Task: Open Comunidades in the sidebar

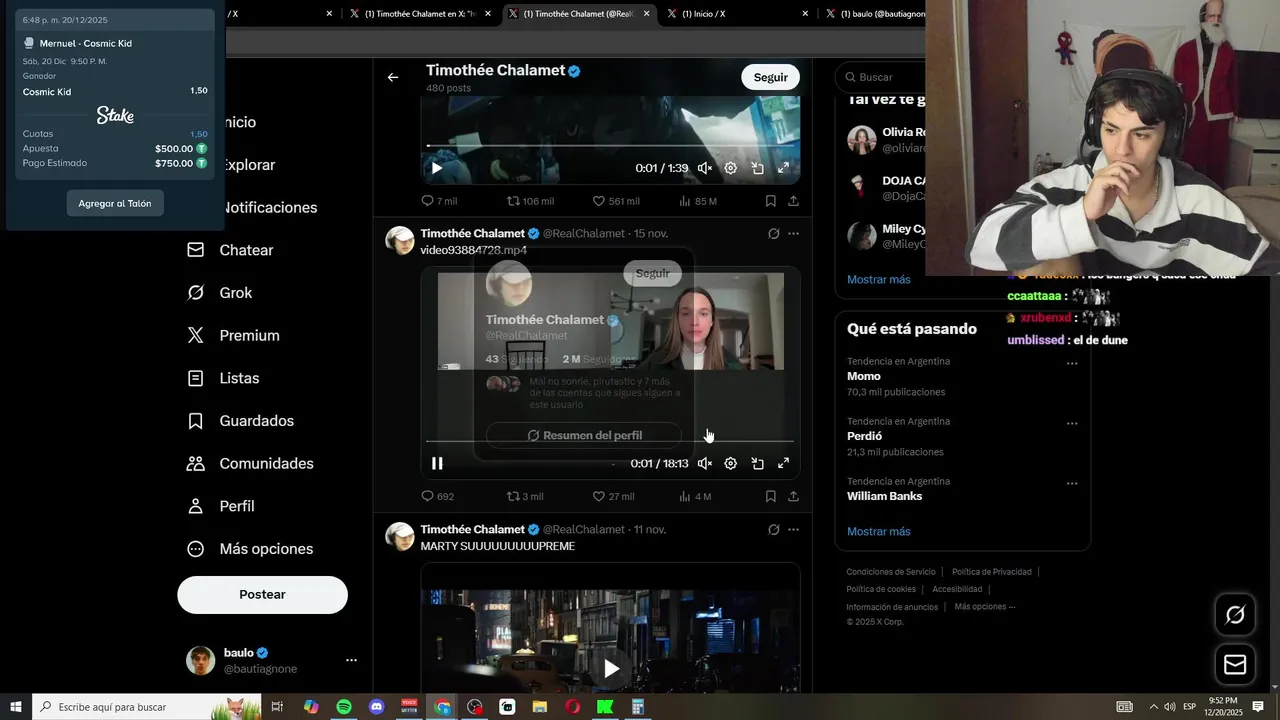Action: tap(250, 464)
